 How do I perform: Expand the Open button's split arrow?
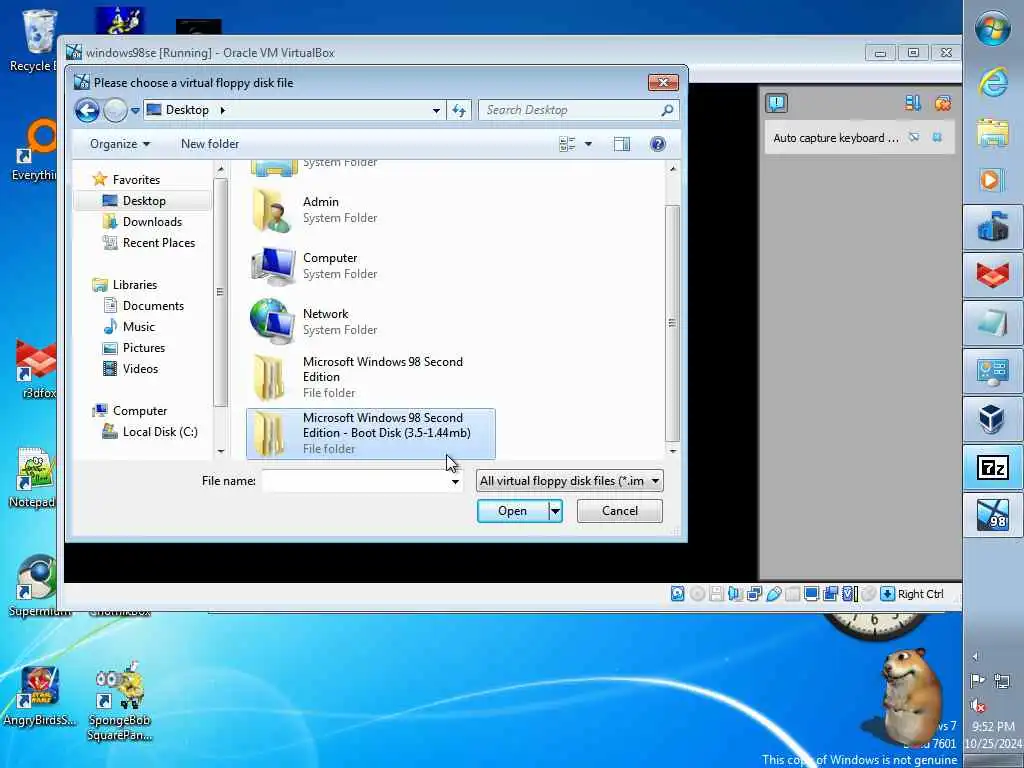(x=555, y=511)
